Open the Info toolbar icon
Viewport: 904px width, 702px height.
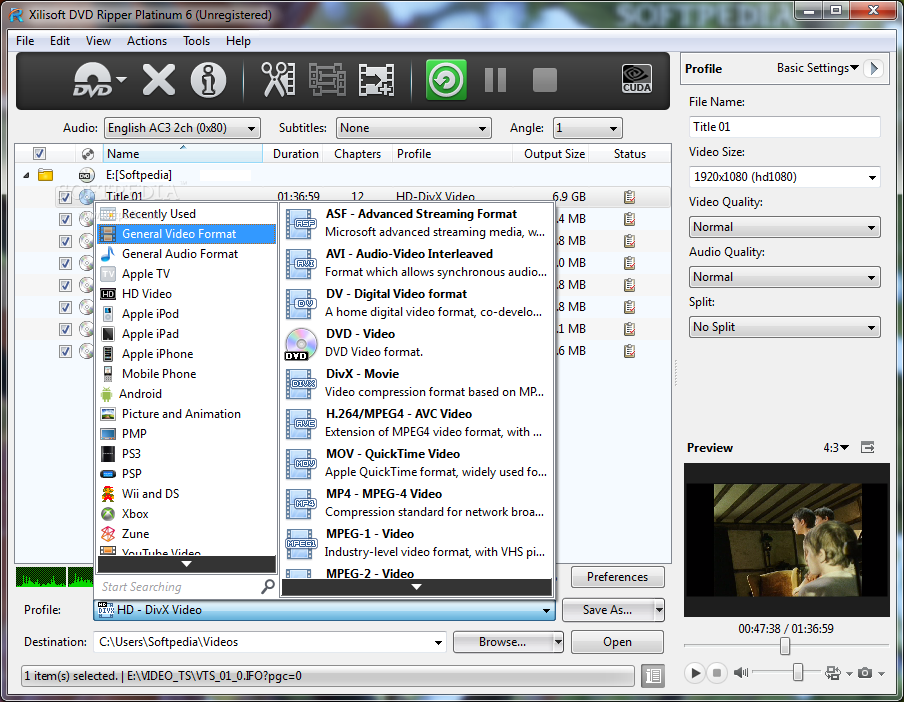click(x=208, y=80)
